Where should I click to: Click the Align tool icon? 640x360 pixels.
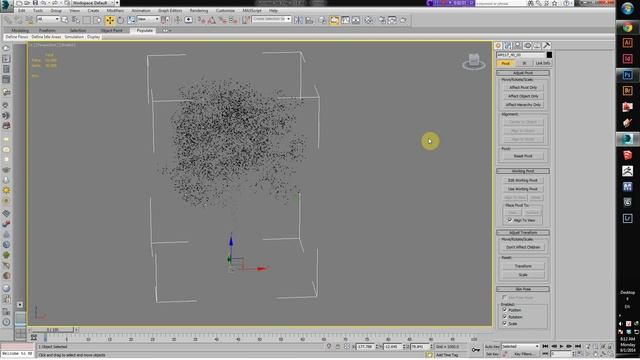point(309,20)
